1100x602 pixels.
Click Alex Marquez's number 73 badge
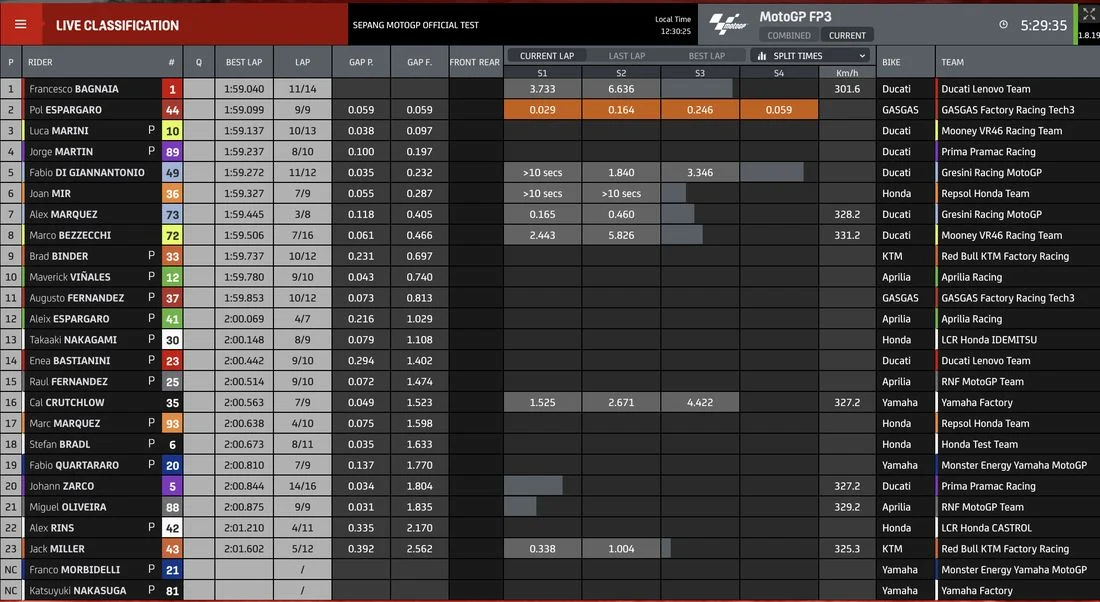coord(172,215)
